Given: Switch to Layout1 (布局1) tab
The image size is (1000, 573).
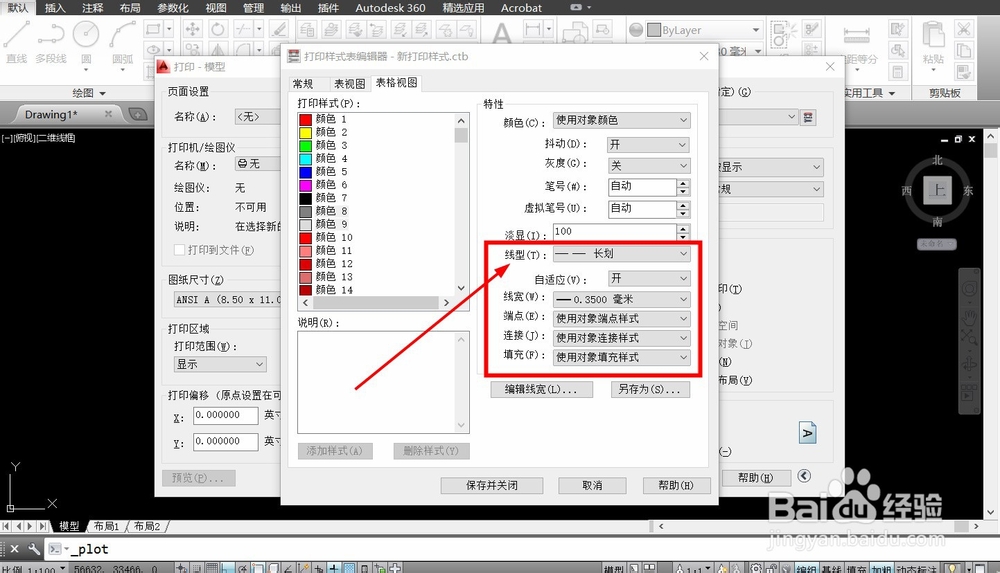Looking at the screenshot, I should (x=107, y=526).
